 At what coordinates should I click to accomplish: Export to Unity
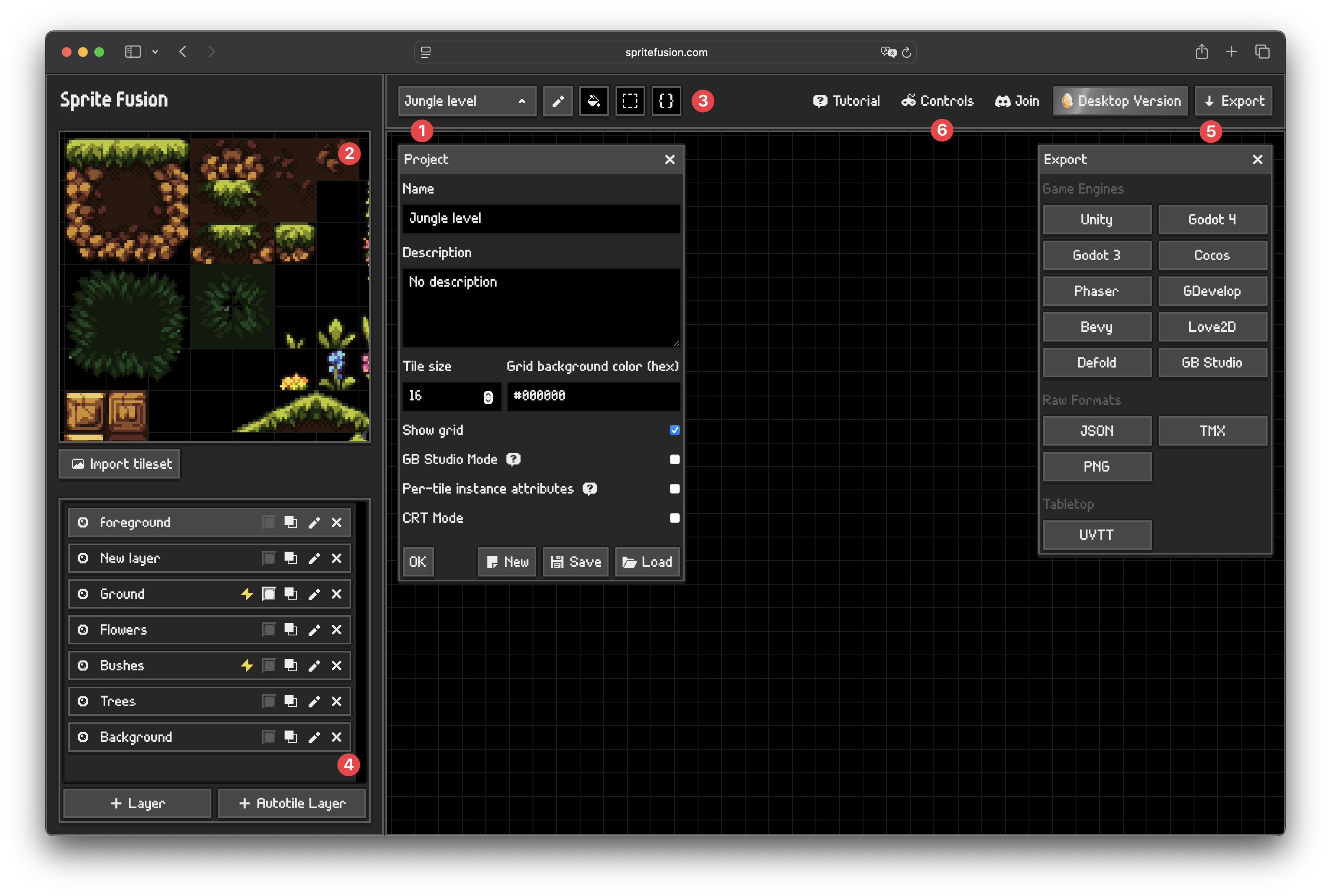coord(1097,220)
